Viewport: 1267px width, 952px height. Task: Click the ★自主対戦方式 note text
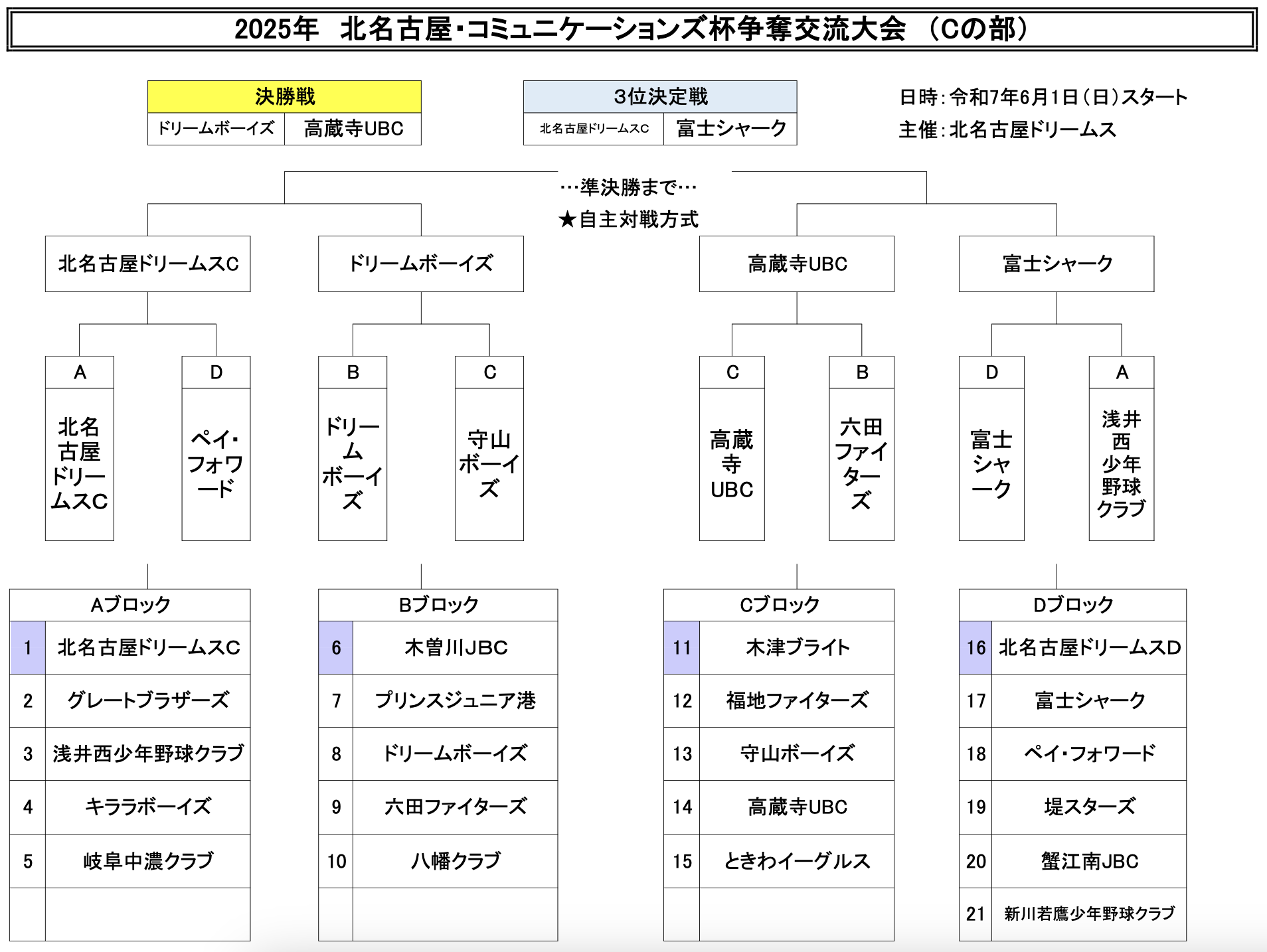pos(628,219)
